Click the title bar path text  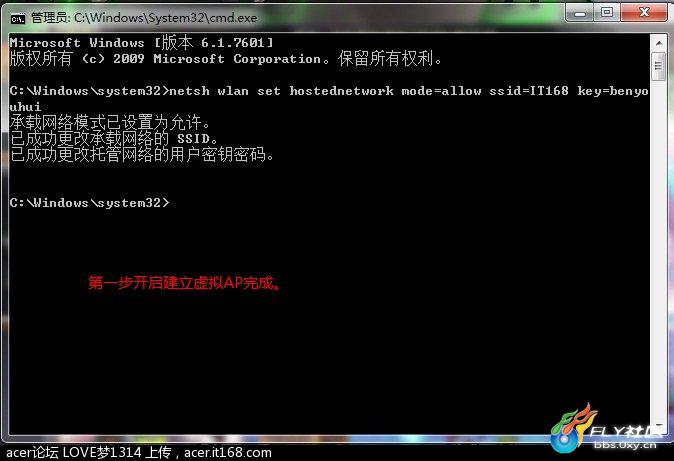[x=165, y=18]
